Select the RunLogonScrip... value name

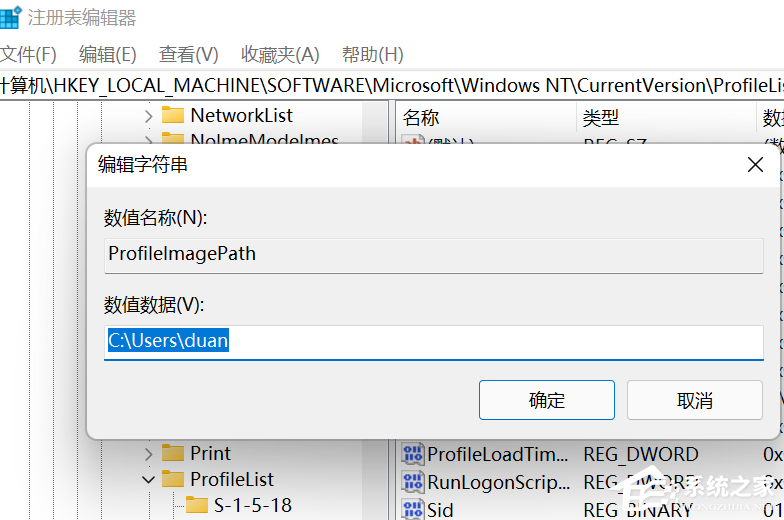(498, 482)
